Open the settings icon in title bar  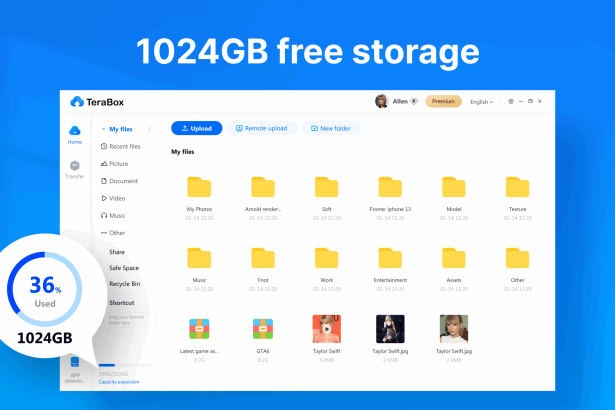(x=511, y=101)
